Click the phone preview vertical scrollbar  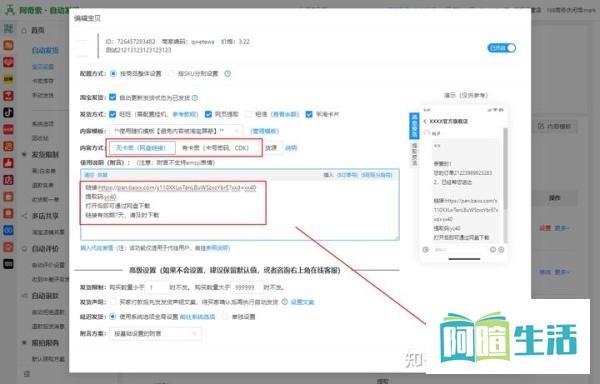click(505, 168)
